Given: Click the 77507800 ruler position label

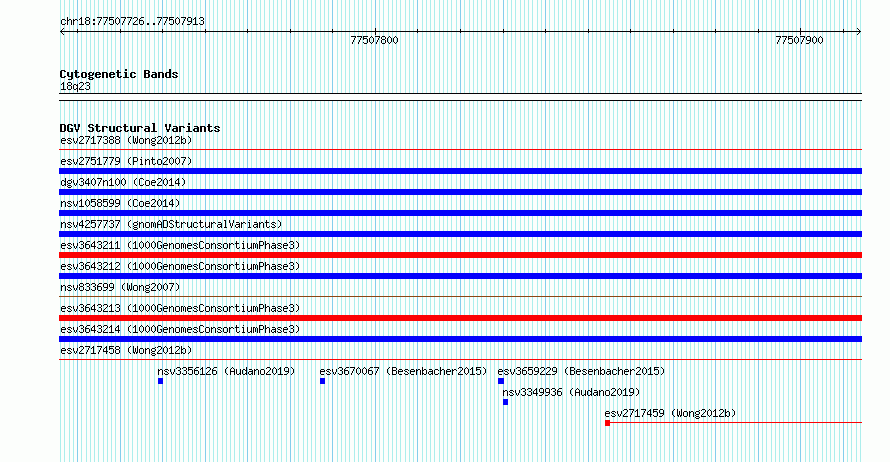Looking at the screenshot, I should pyautogui.click(x=375, y=40).
